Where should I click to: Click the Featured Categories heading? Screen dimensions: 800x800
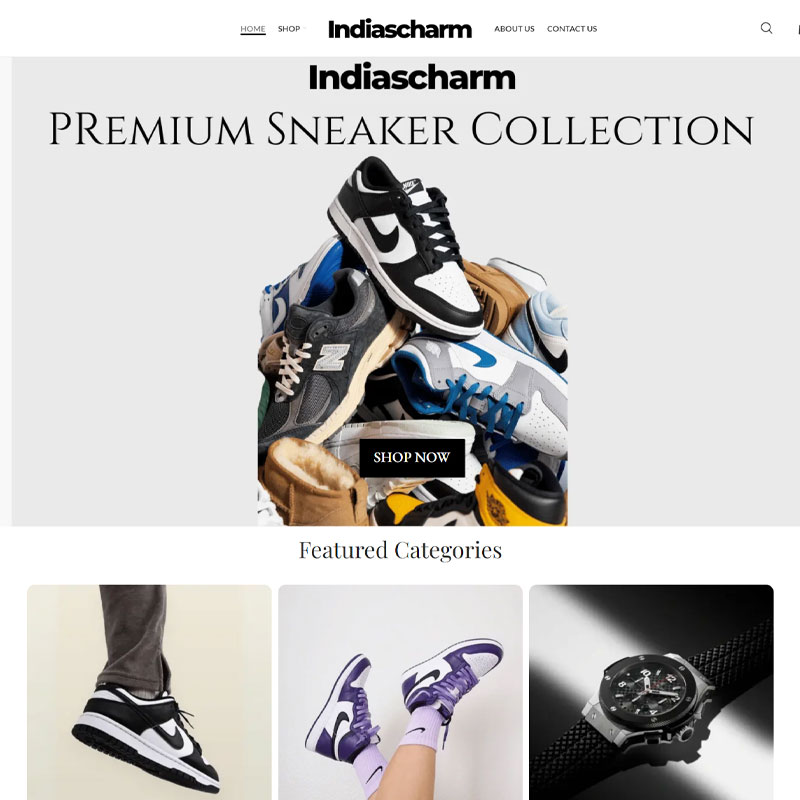tap(400, 550)
